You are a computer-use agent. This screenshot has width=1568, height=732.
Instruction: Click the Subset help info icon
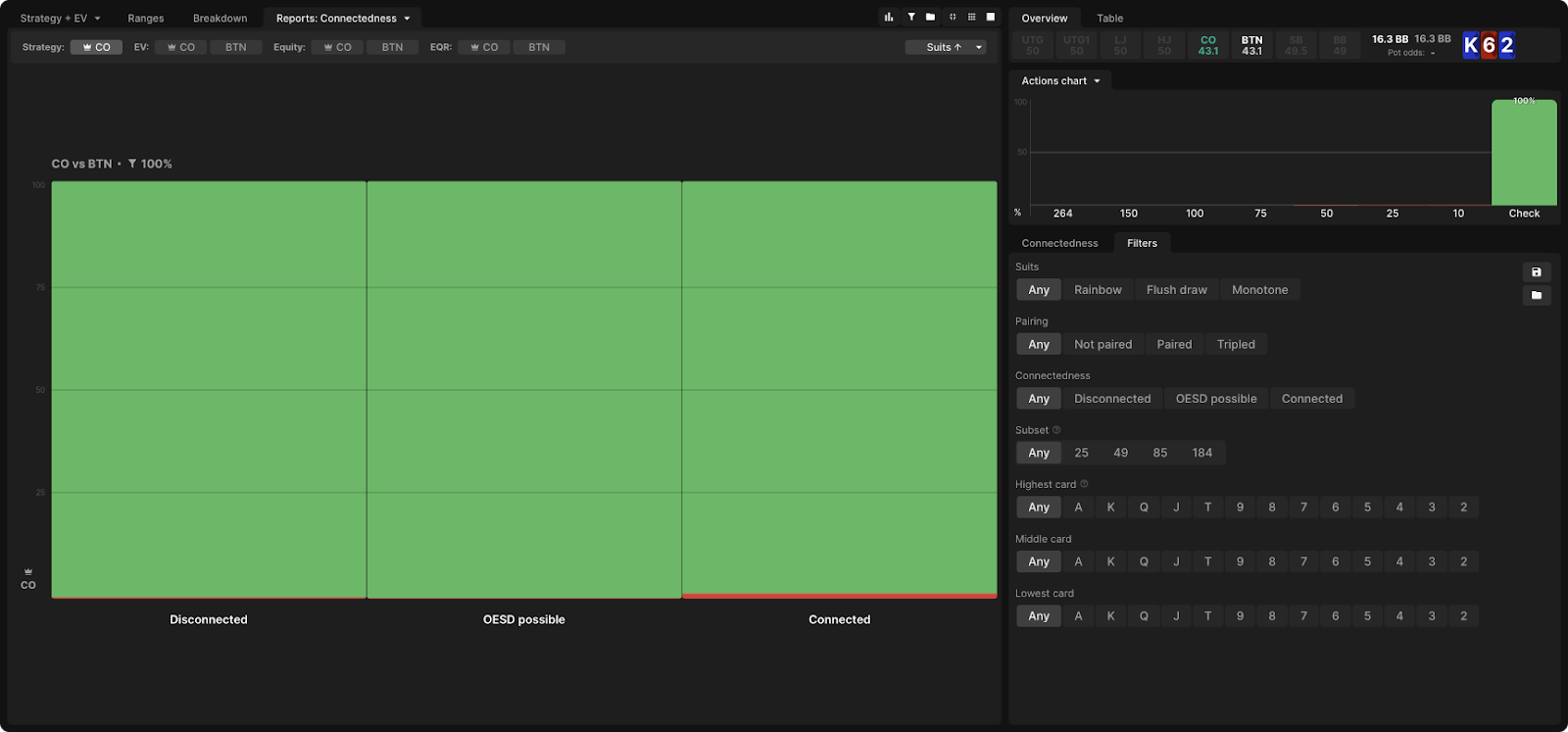[x=1056, y=430]
